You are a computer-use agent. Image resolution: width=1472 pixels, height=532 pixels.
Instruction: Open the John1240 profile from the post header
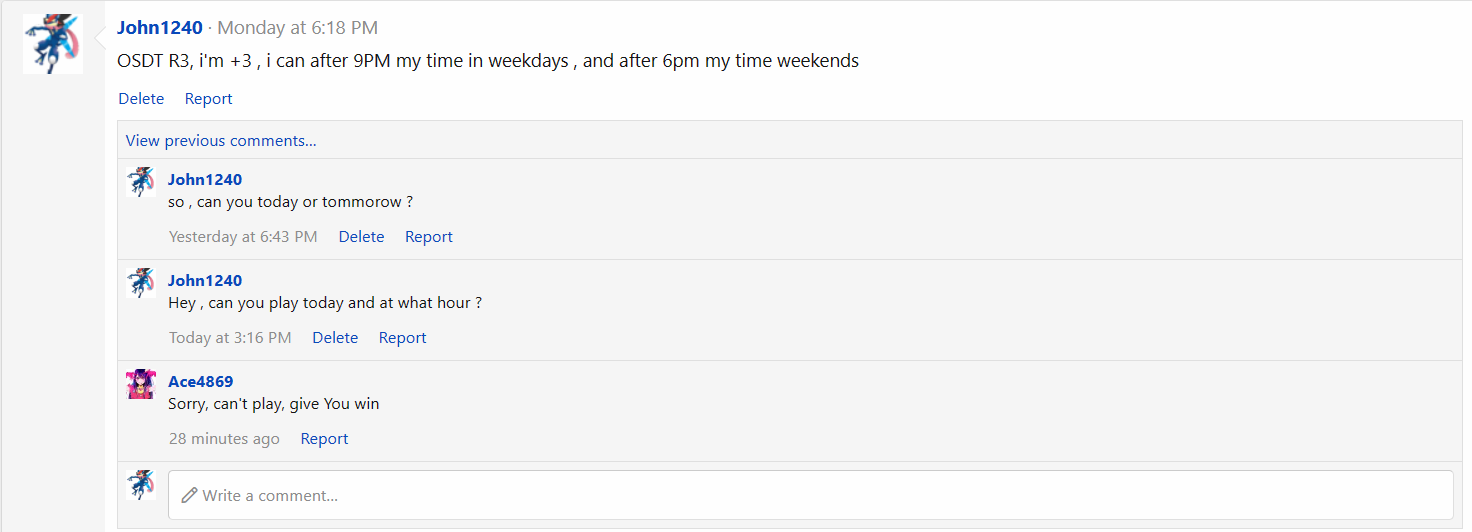[160, 28]
